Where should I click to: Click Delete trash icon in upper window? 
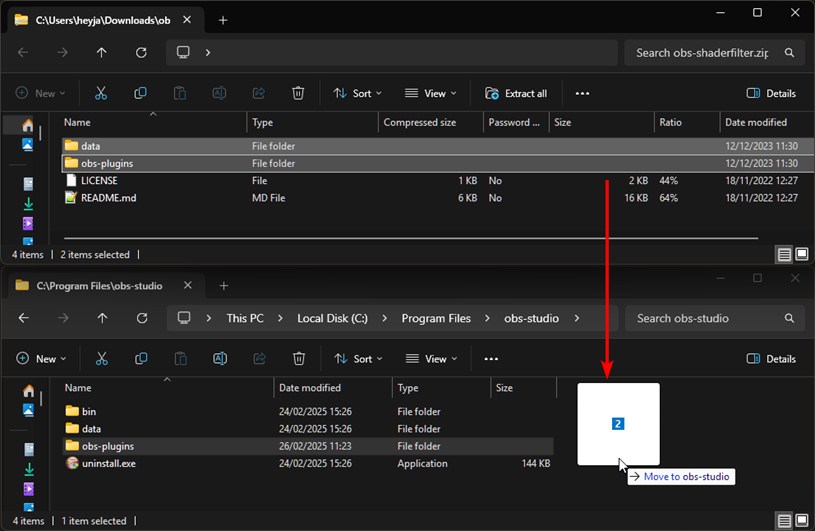point(298,93)
